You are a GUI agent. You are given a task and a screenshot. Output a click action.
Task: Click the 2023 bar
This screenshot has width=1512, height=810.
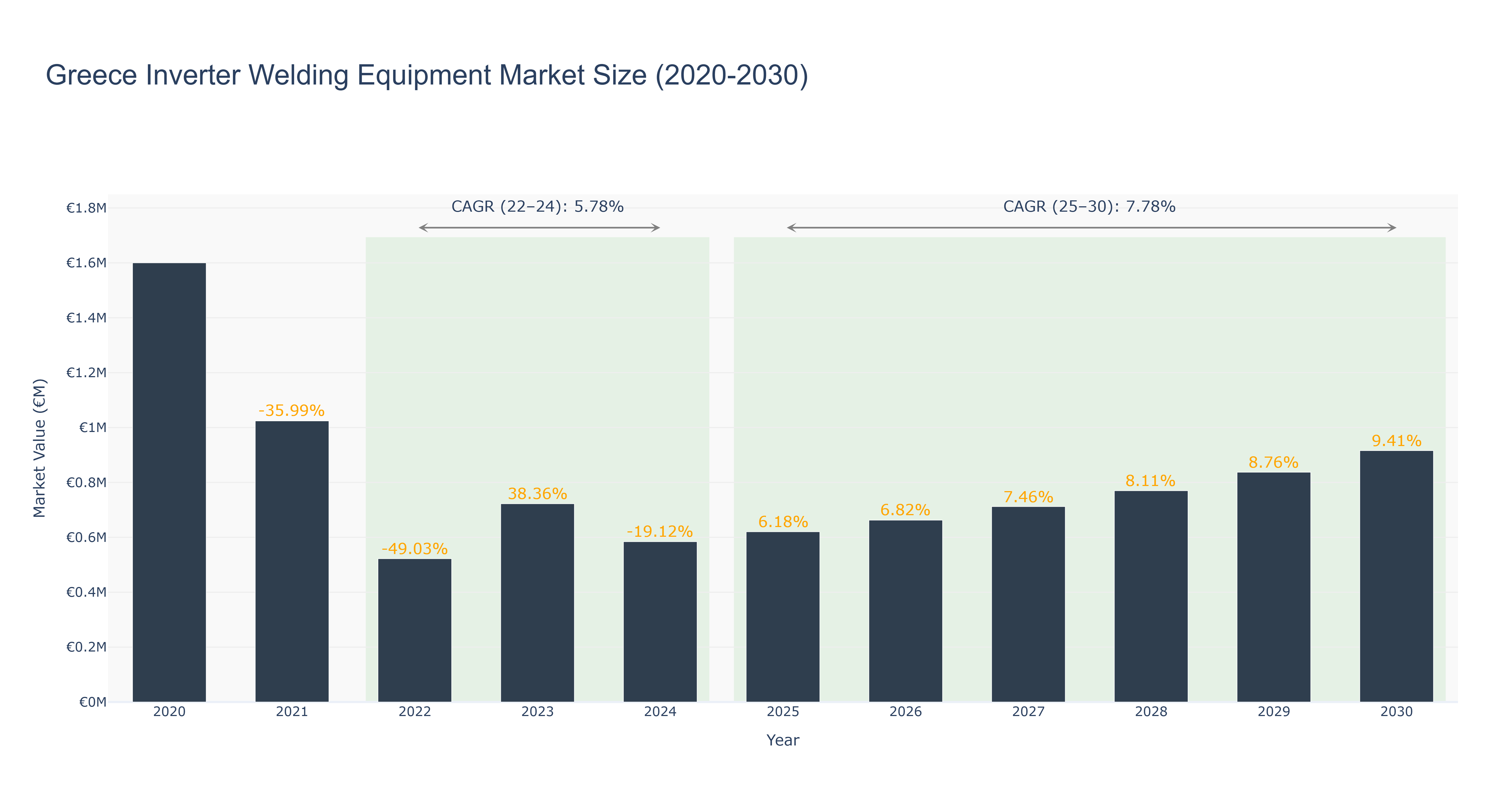pos(537,603)
